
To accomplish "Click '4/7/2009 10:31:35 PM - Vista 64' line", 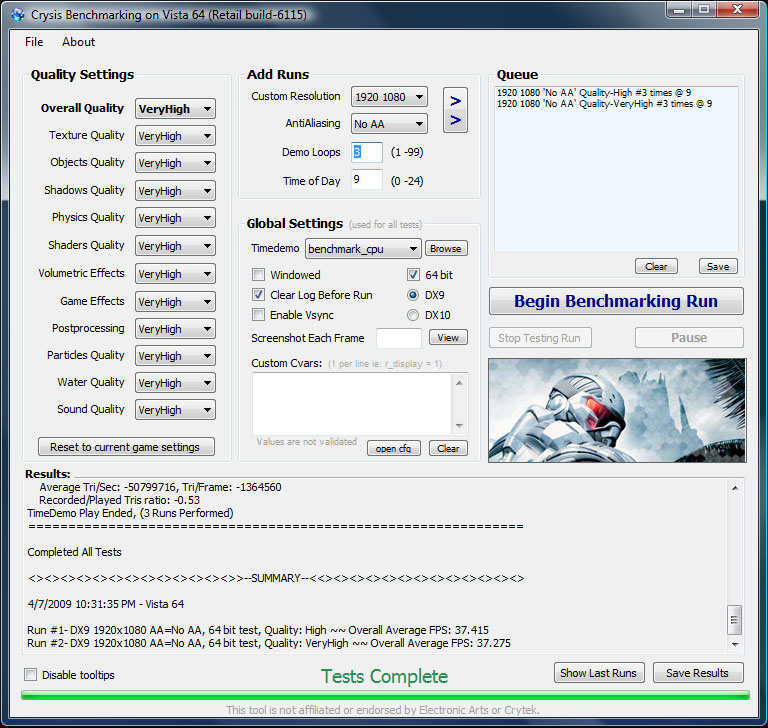I will coord(106,604).
